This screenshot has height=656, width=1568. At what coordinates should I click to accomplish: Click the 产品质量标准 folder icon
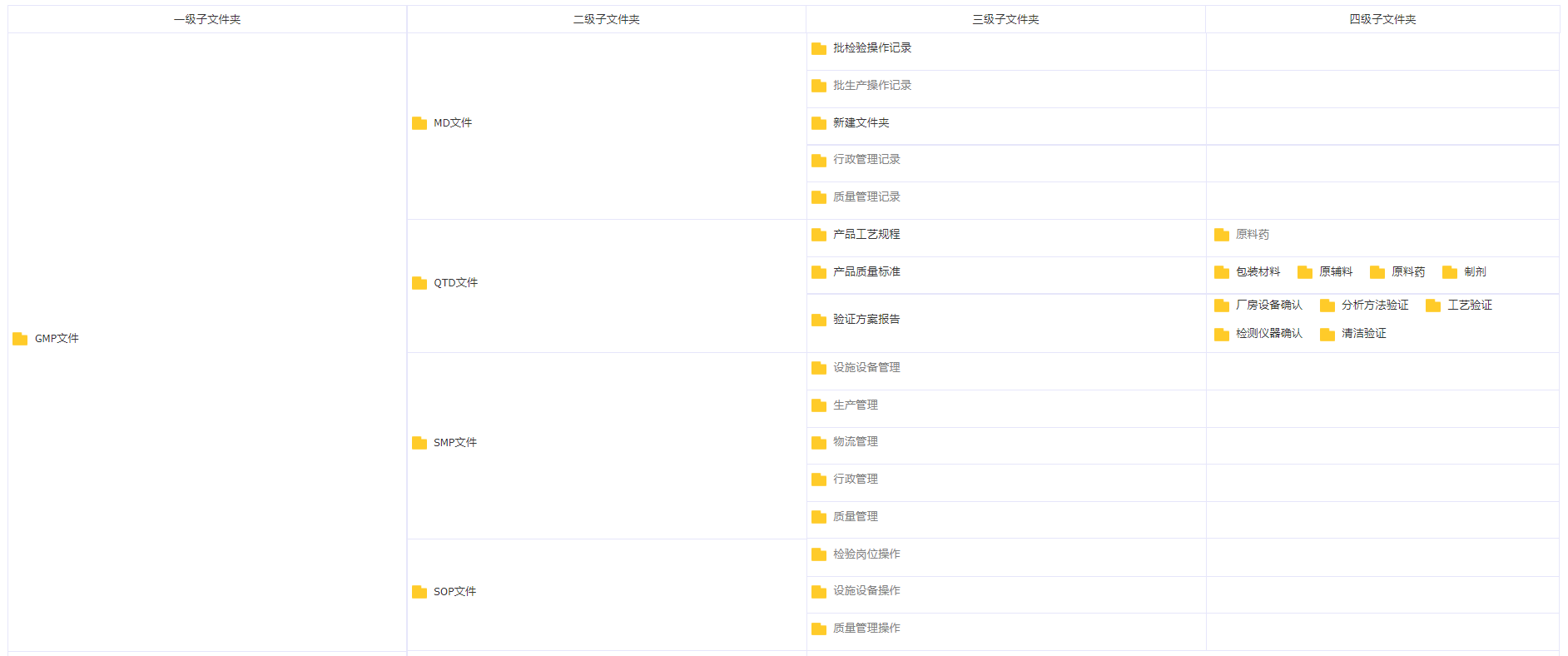(819, 272)
